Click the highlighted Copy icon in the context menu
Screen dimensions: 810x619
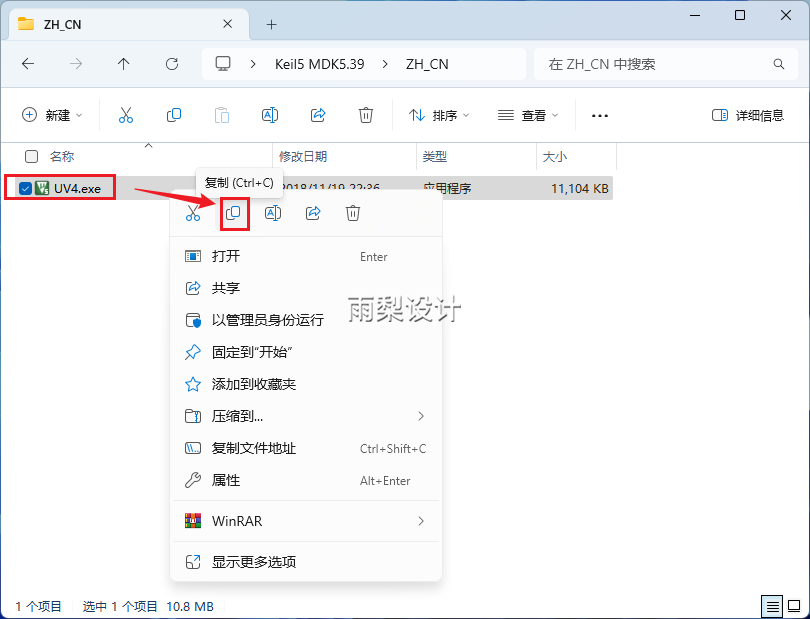232,213
